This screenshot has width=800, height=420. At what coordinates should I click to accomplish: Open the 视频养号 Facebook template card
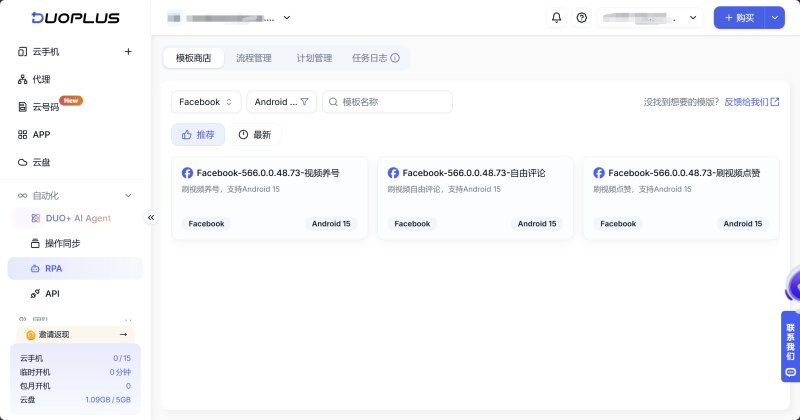[x=269, y=198]
